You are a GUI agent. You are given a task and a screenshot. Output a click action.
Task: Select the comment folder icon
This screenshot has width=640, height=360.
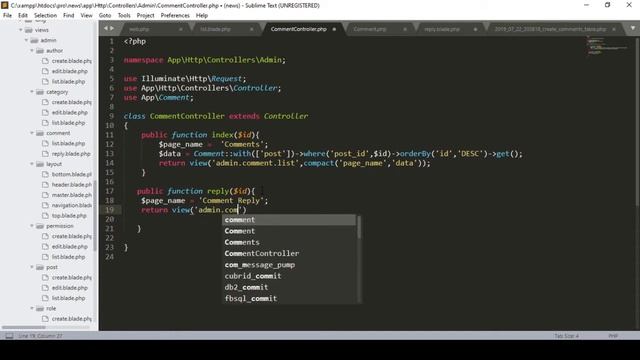[40, 133]
